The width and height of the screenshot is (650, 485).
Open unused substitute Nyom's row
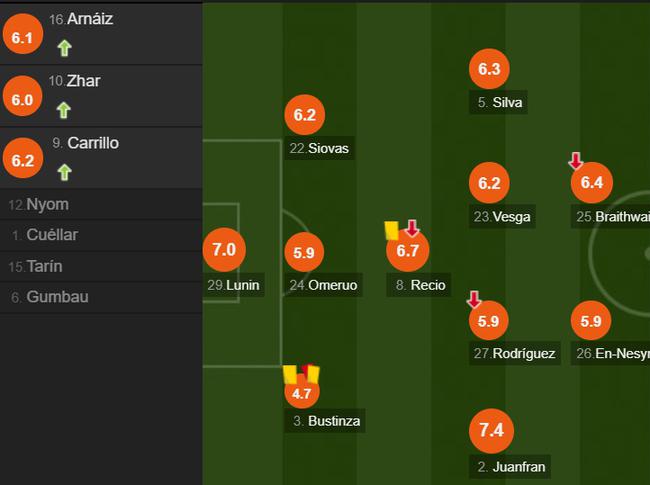[101, 204]
